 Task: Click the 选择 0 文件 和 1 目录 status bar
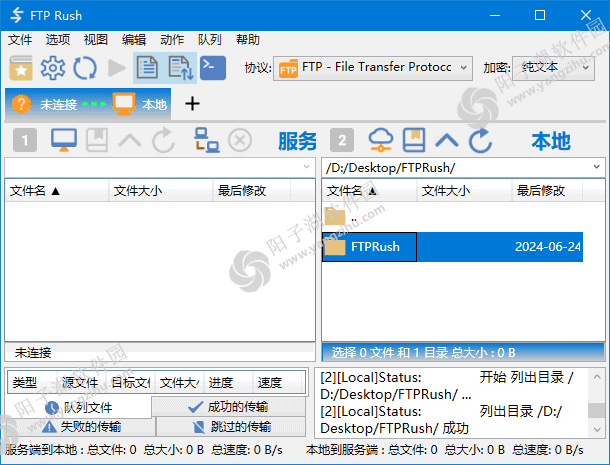(463, 352)
